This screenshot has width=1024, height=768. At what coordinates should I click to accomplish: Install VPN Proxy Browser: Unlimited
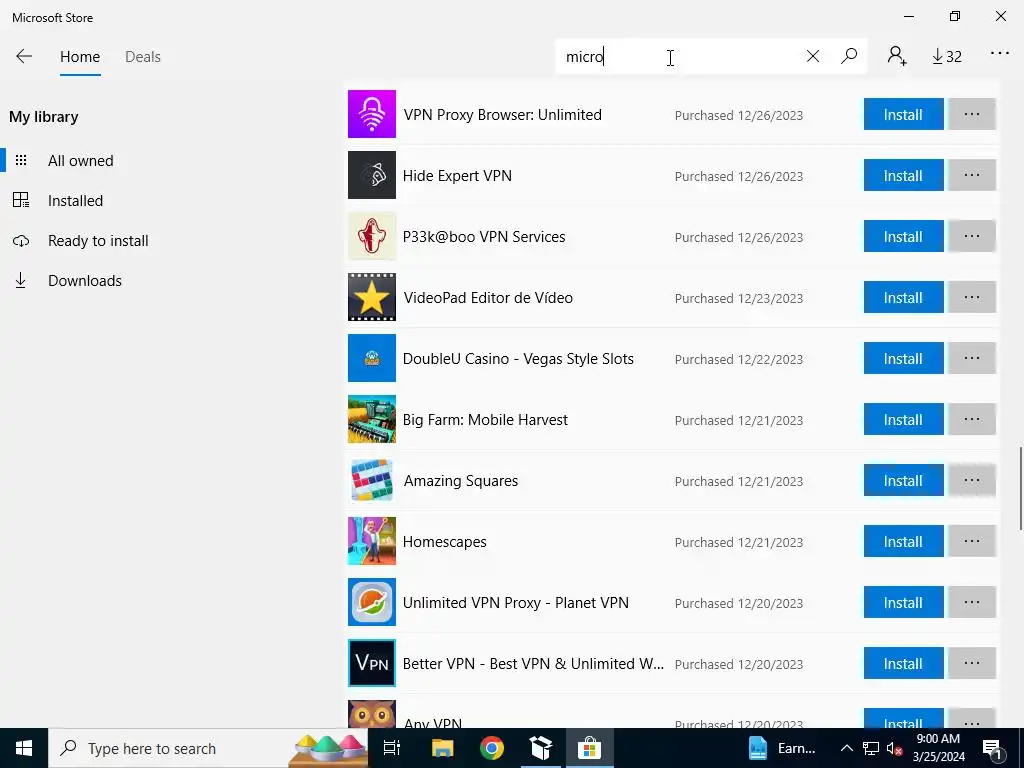903,114
